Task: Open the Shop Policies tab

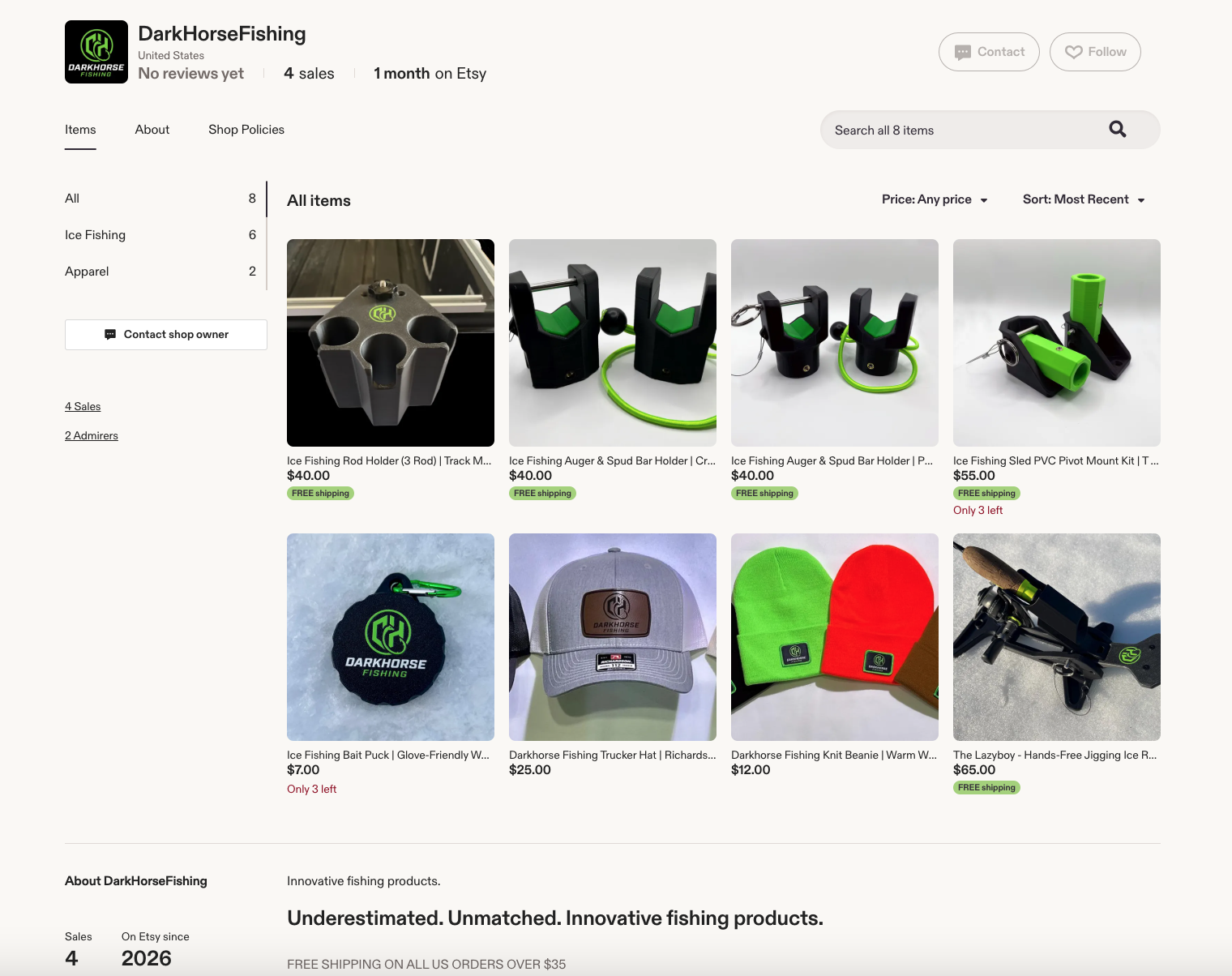Action: 246,129
